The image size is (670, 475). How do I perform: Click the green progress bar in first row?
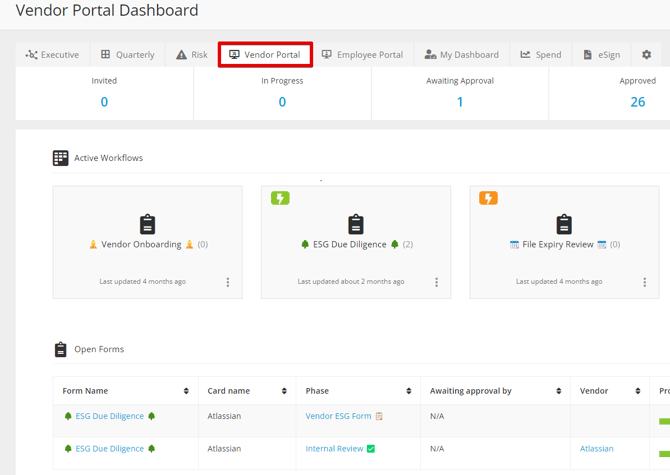coord(664,421)
